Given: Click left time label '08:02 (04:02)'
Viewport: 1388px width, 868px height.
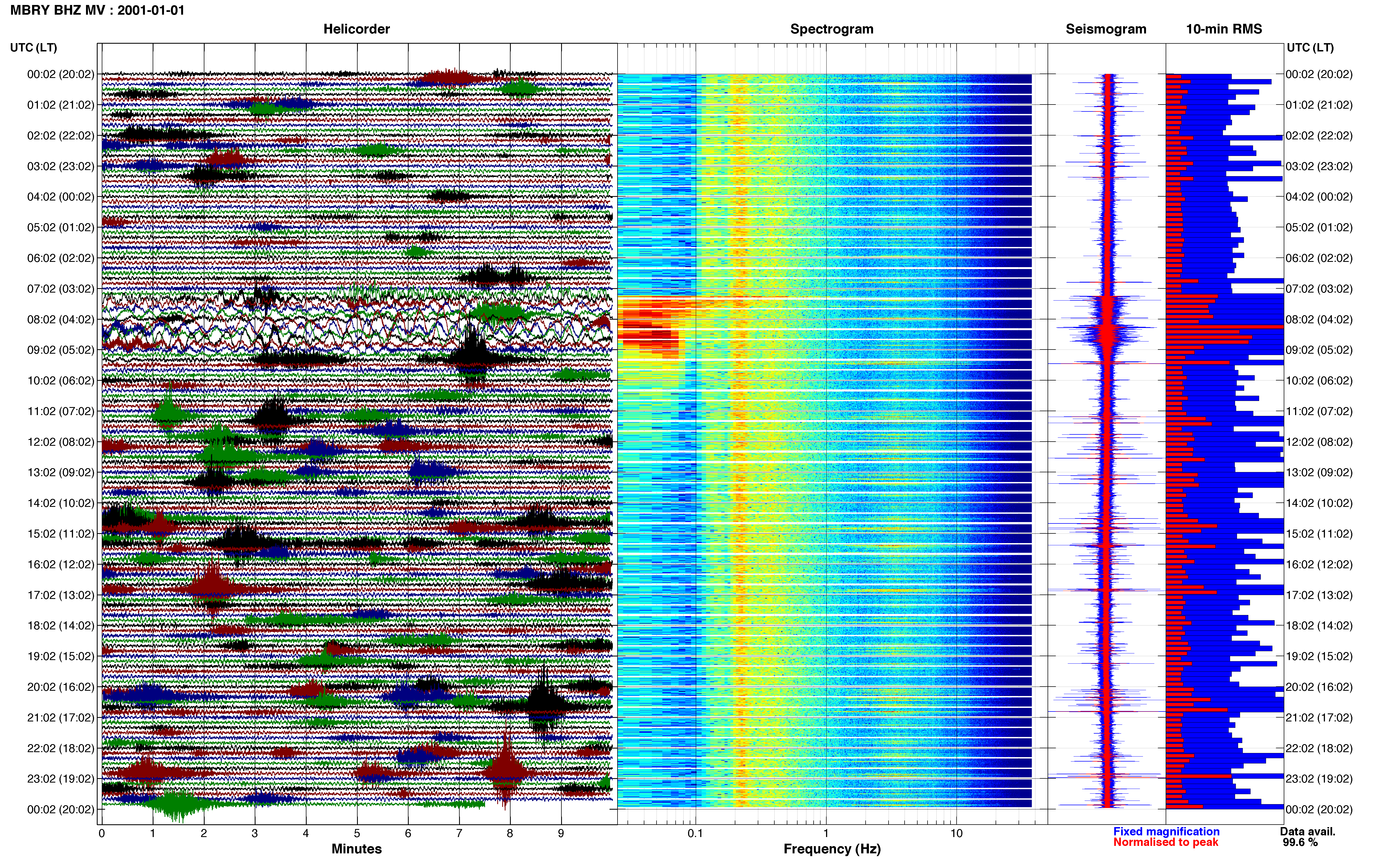Looking at the screenshot, I should [x=61, y=319].
